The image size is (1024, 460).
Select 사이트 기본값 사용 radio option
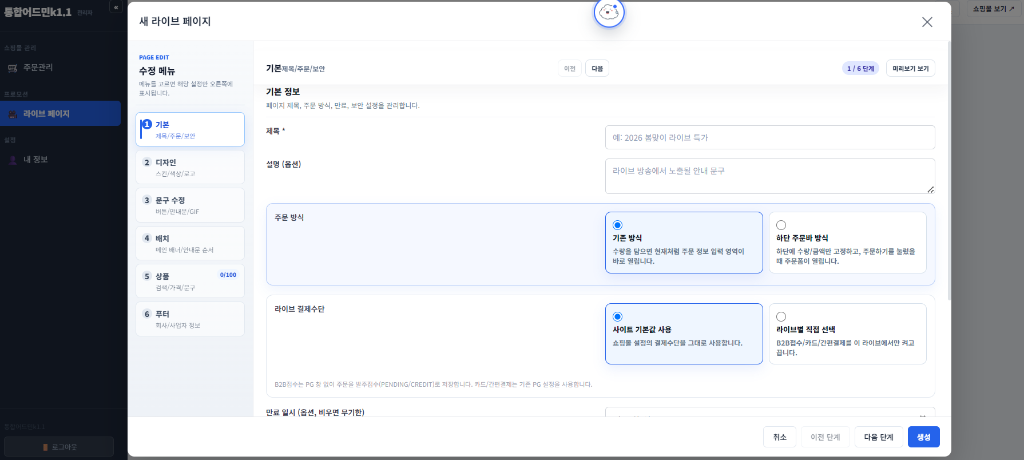point(618,316)
